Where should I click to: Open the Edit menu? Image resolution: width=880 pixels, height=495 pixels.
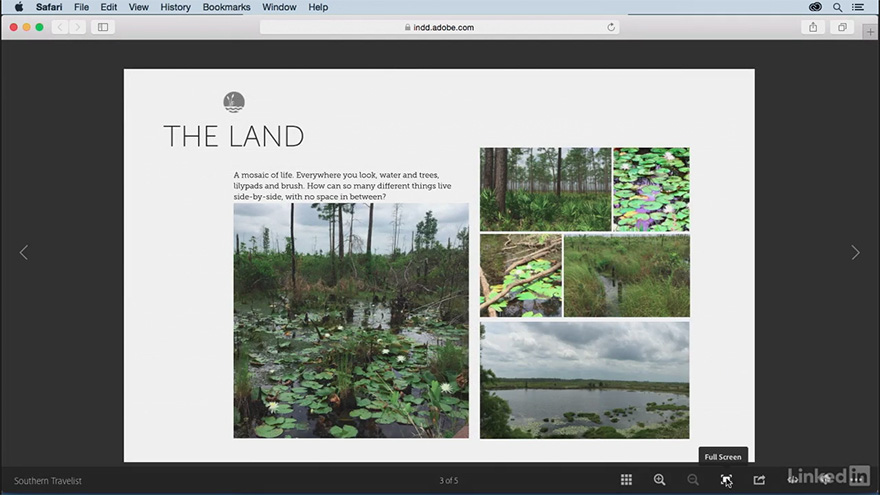click(x=108, y=7)
